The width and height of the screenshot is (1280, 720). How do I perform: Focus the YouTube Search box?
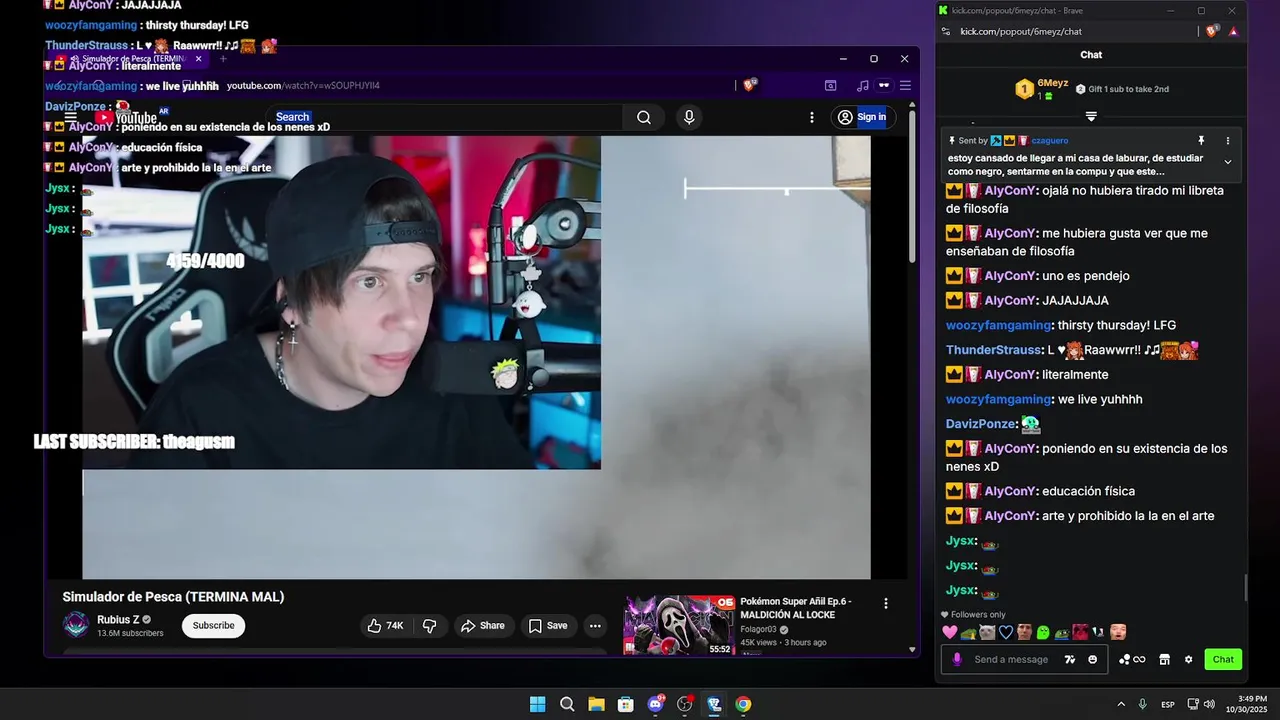(445, 117)
